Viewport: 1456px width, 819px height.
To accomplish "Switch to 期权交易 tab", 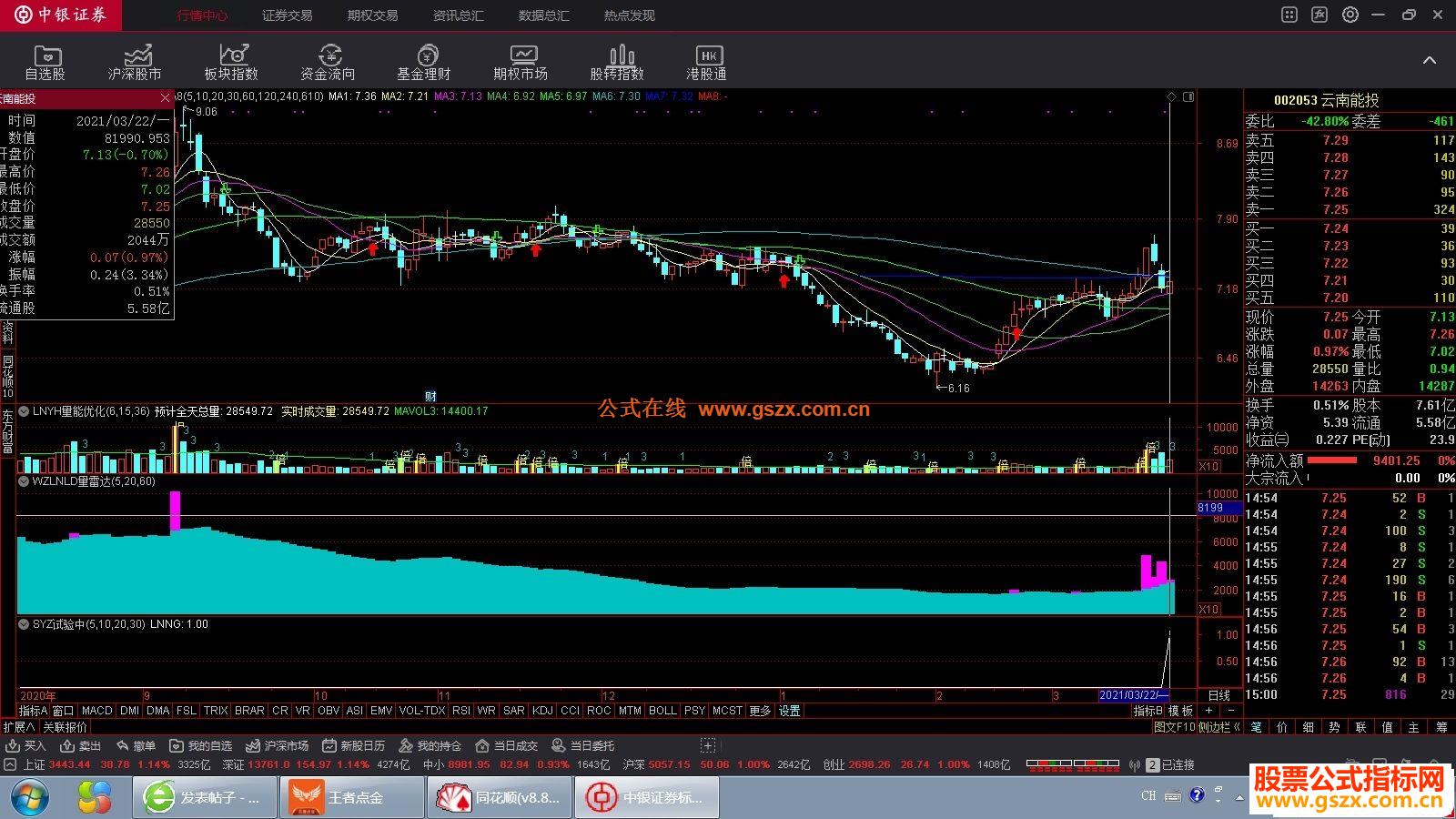I will click(372, 15).
